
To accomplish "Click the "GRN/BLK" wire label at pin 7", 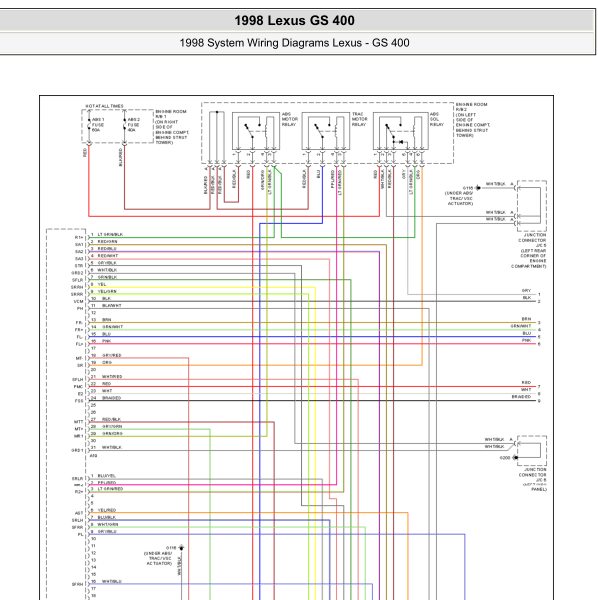I will pyautogui.click(x=107, y=277).
